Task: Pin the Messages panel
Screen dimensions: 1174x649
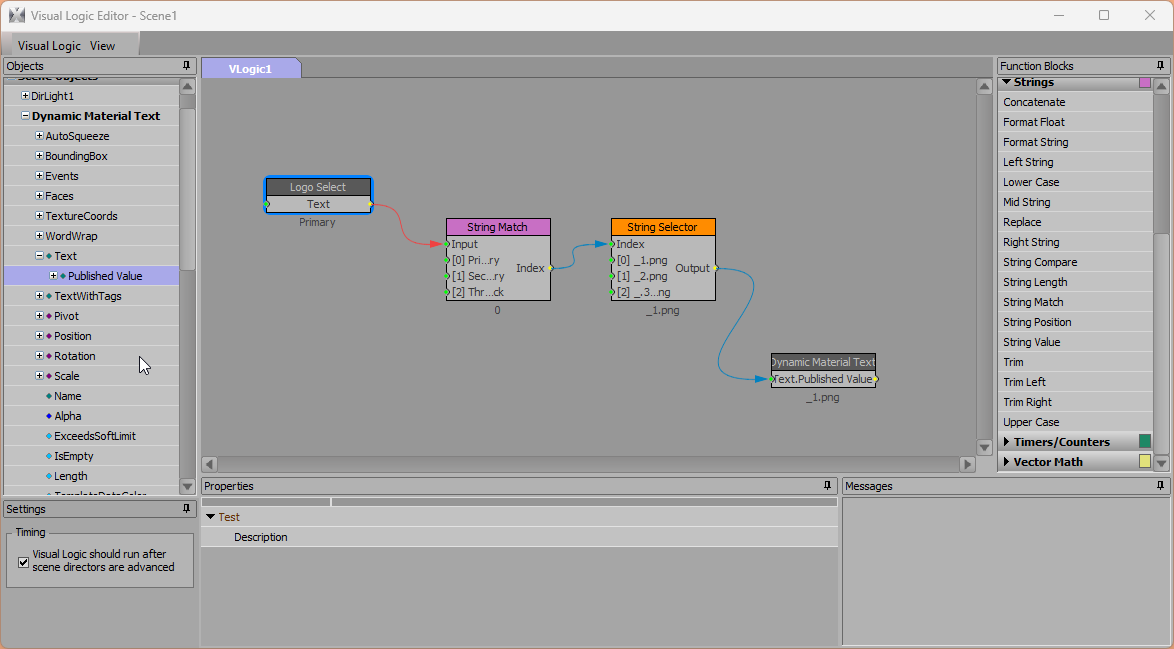Action: click(1160, 486)
